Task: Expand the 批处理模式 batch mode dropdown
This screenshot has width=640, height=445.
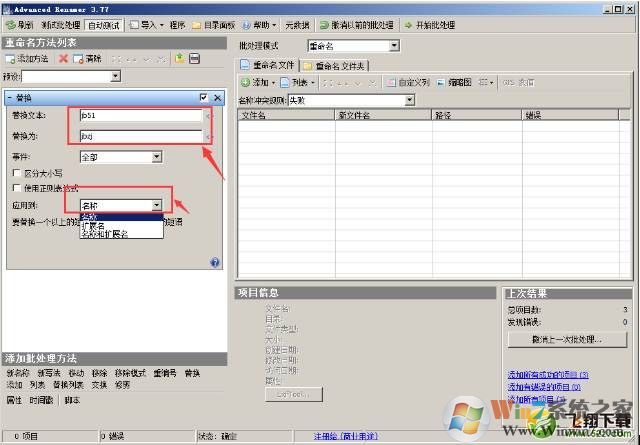Action: [394, 45]
